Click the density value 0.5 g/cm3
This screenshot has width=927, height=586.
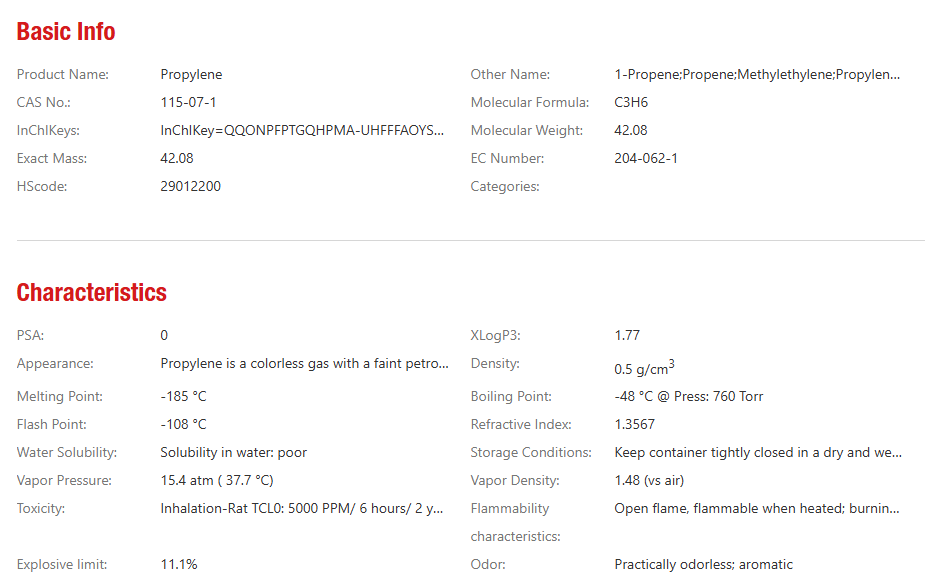click(x=644, y=368)
